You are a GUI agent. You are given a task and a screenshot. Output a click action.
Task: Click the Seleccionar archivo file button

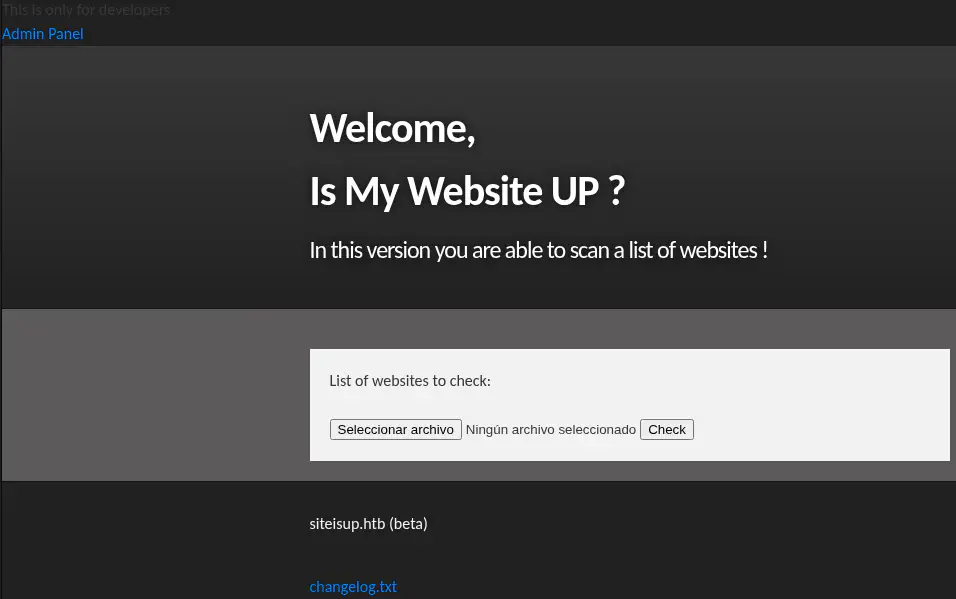pos(395,429)
